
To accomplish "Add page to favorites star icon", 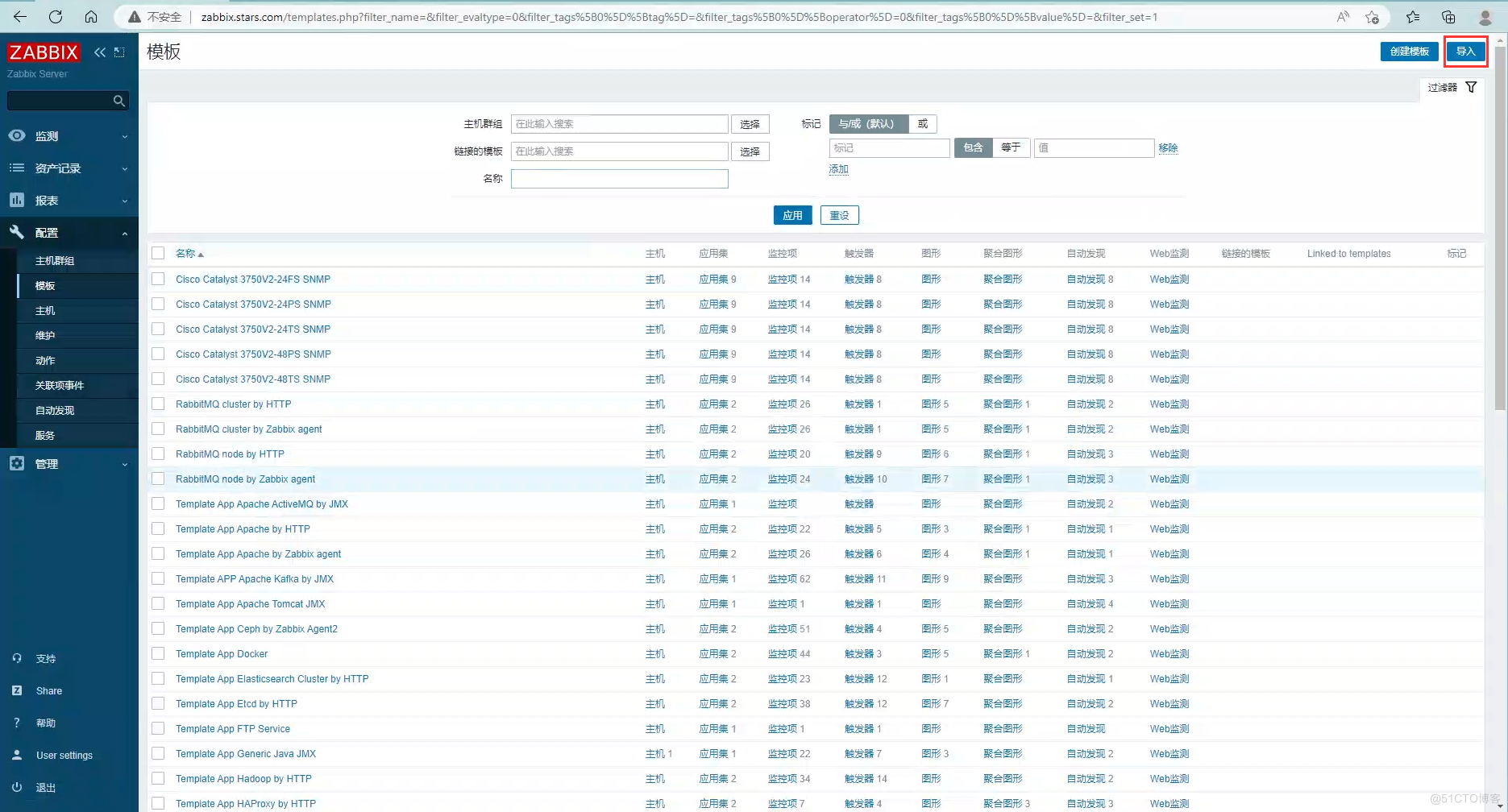I will (x=1373, y=17).
